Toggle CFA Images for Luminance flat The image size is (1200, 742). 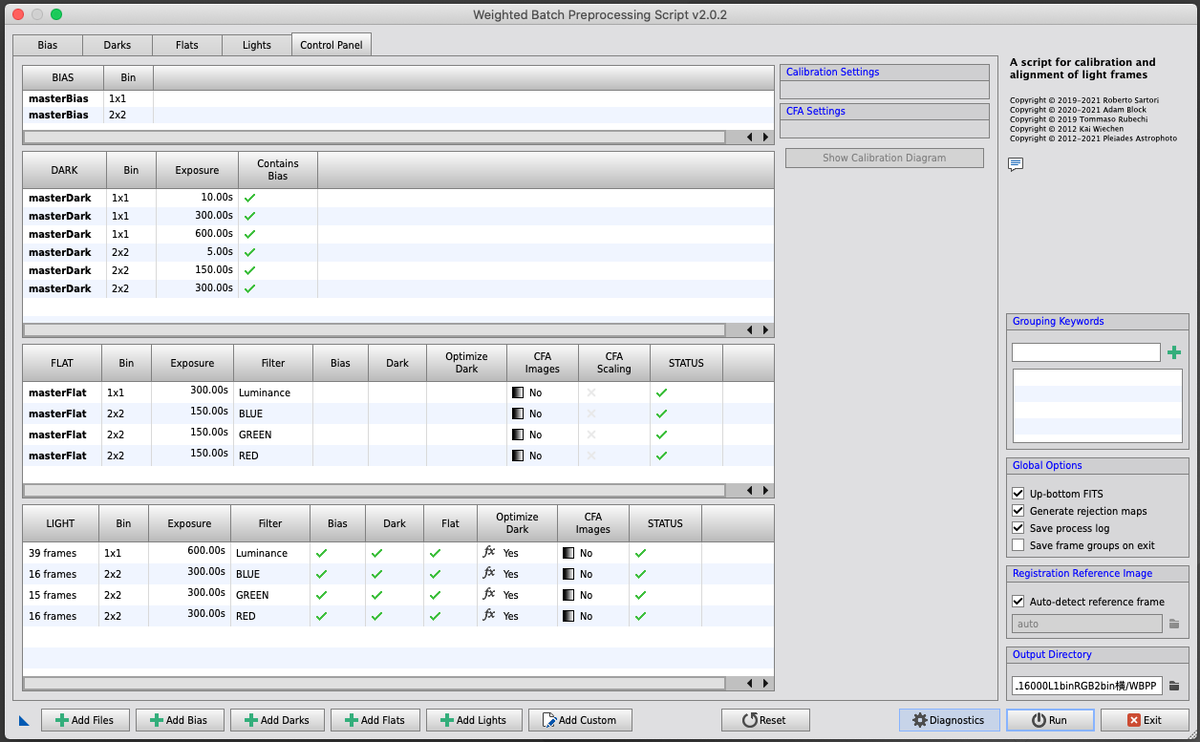point(517,393)
